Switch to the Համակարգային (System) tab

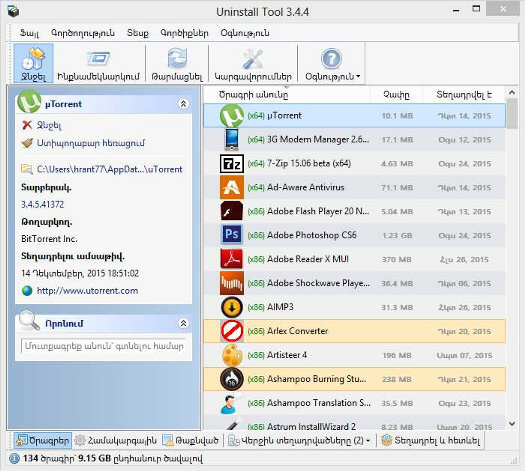116,441
